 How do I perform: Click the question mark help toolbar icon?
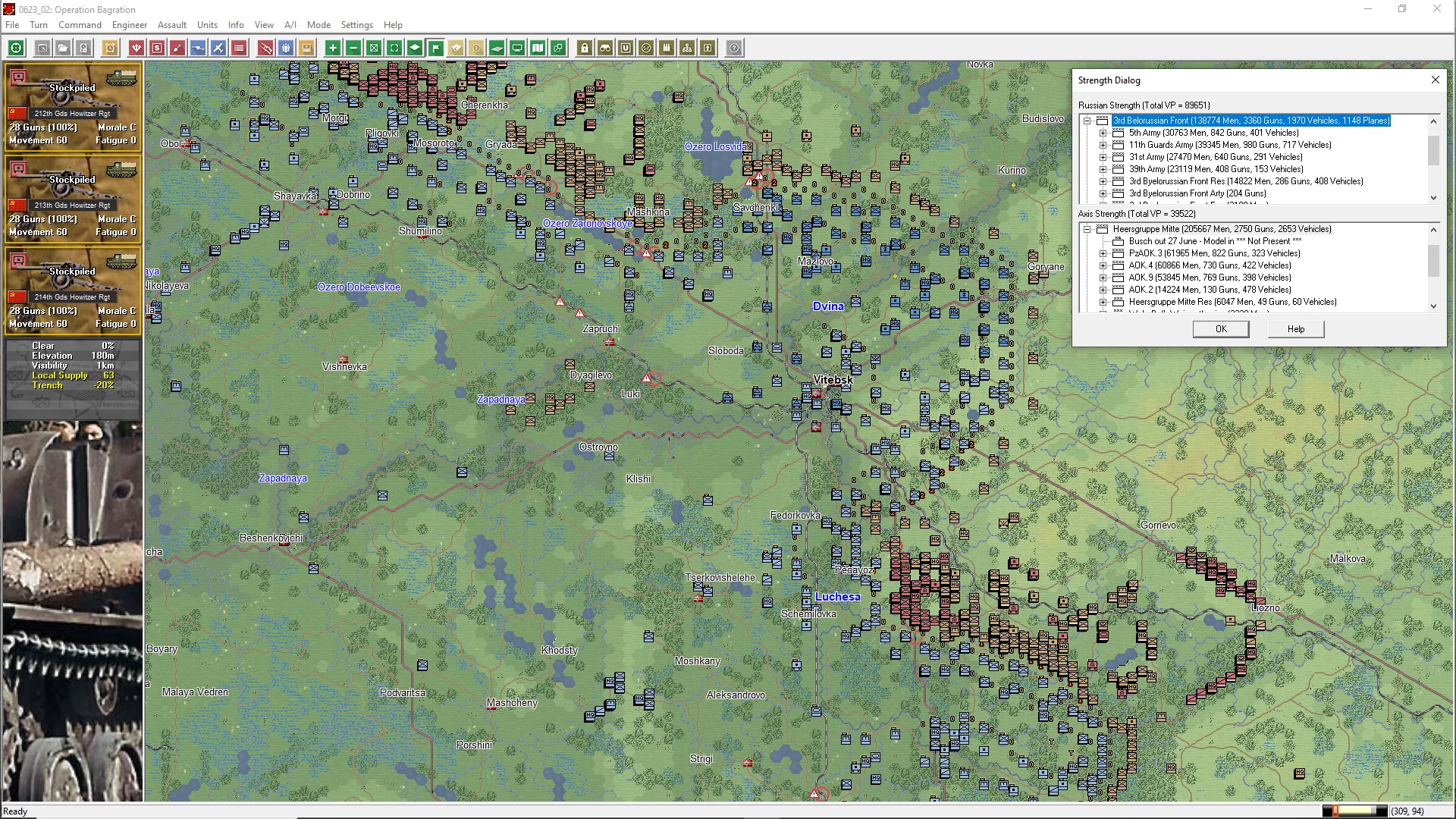tap(733, 48)
